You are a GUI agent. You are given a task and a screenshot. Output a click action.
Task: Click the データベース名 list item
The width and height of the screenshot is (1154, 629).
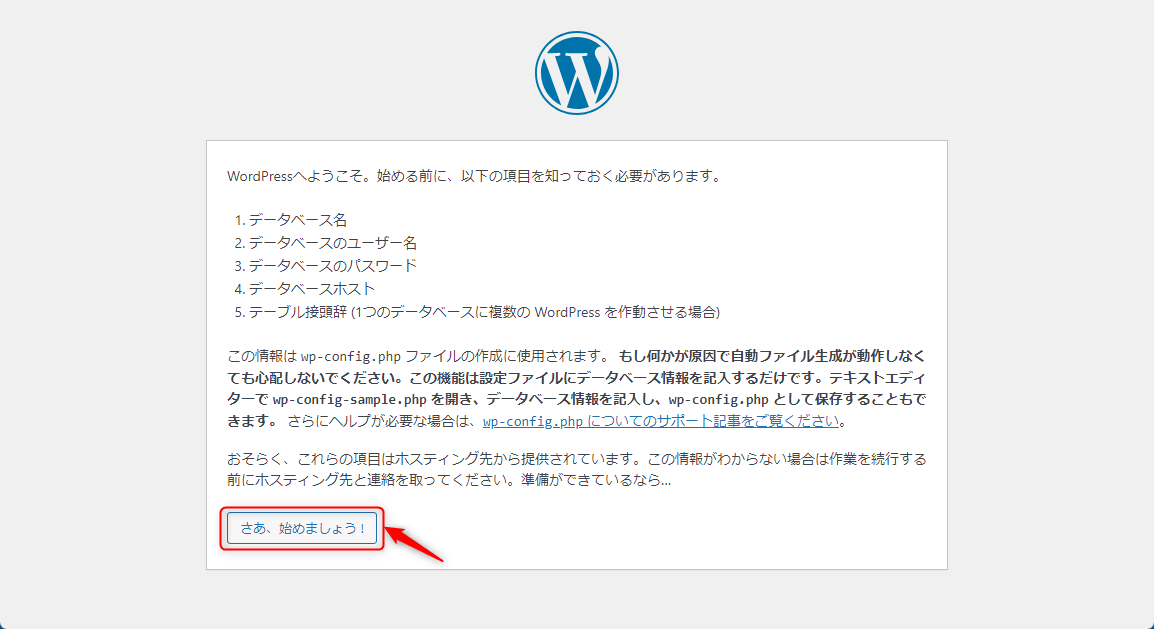297,220
